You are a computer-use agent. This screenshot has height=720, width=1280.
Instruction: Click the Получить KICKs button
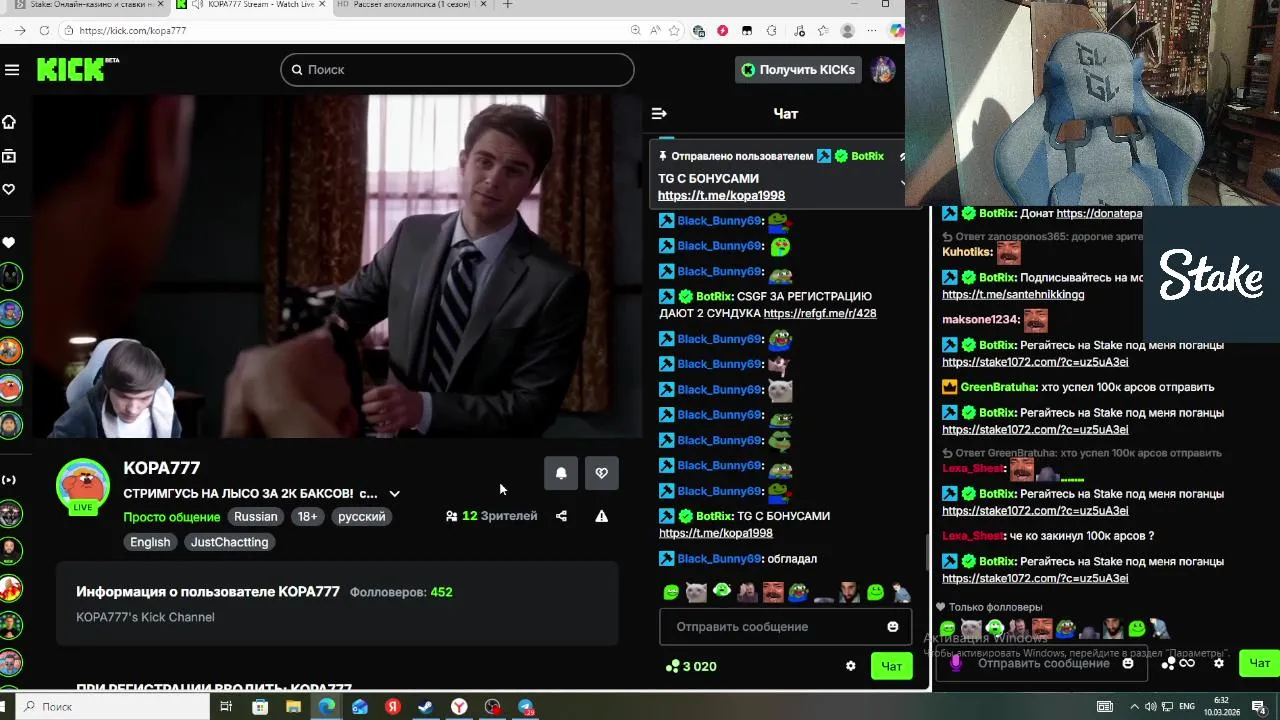tap(798, 69)
